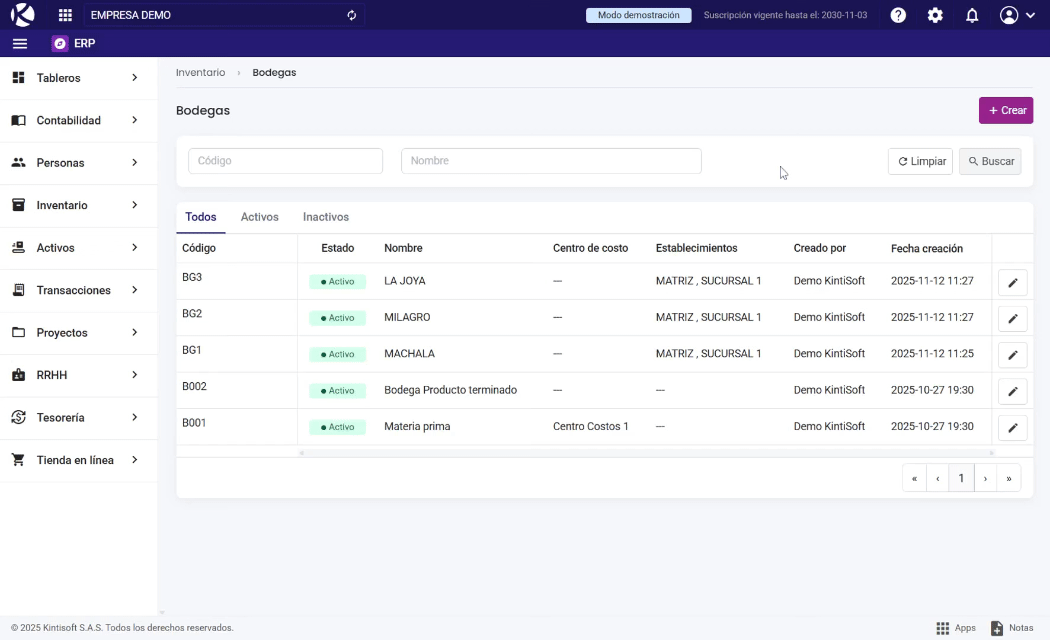Screen dimensions: 1050x640
Task: Edit the LA JOYA warehouse row
Action: click(x=1012, y=283)
